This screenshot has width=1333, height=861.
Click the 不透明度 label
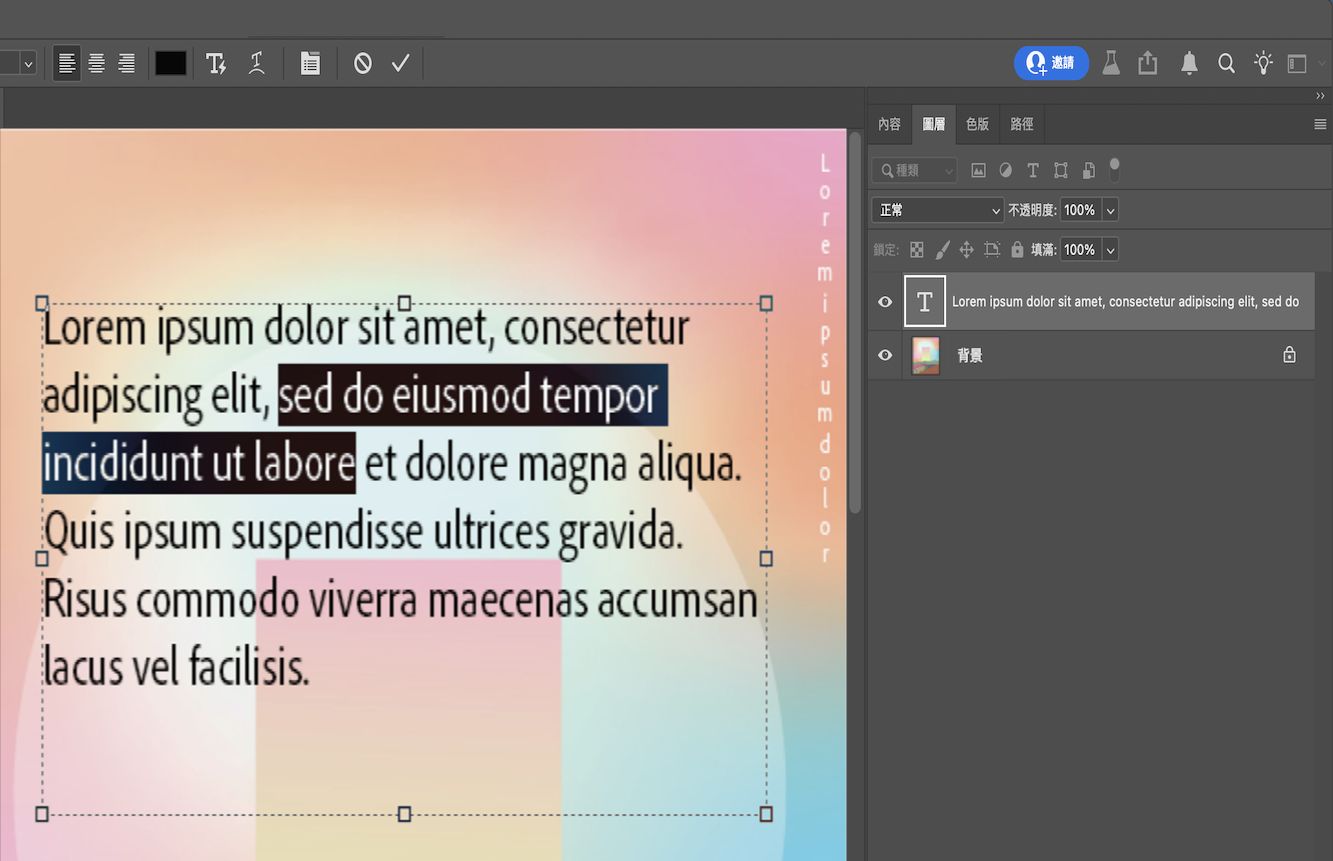point(1032,210)
